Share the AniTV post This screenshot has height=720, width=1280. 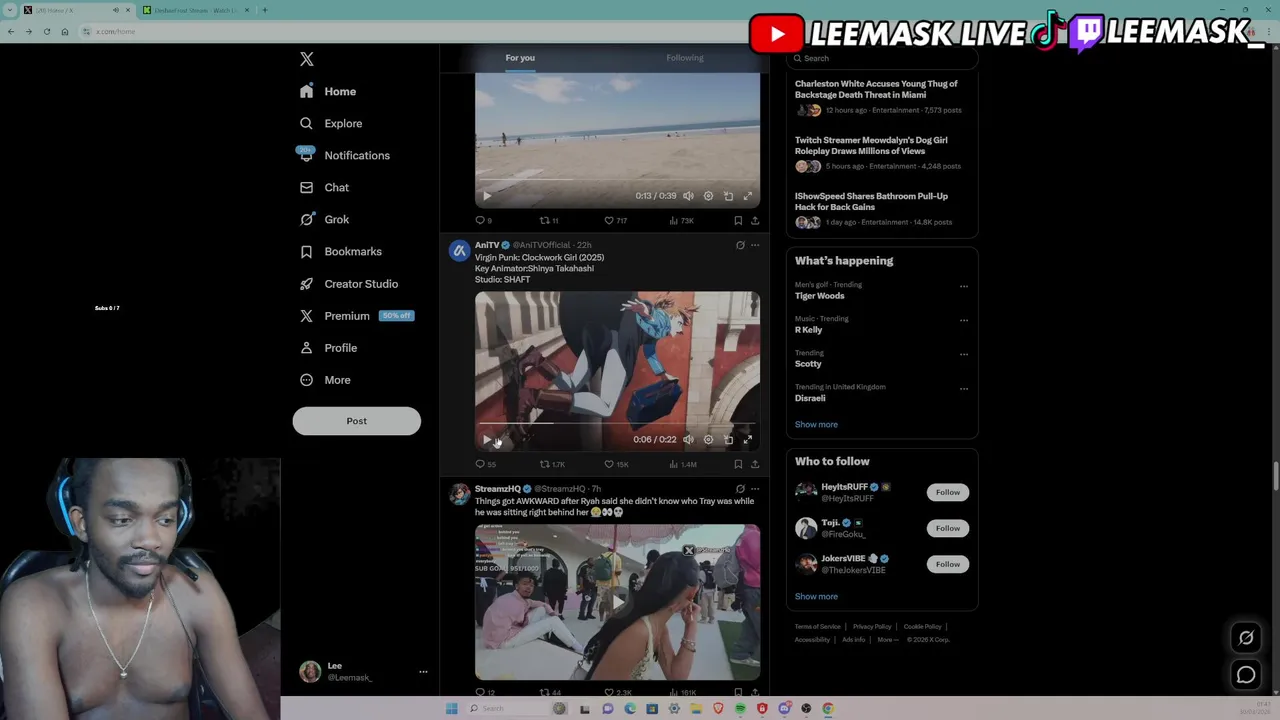coord(755,464)
